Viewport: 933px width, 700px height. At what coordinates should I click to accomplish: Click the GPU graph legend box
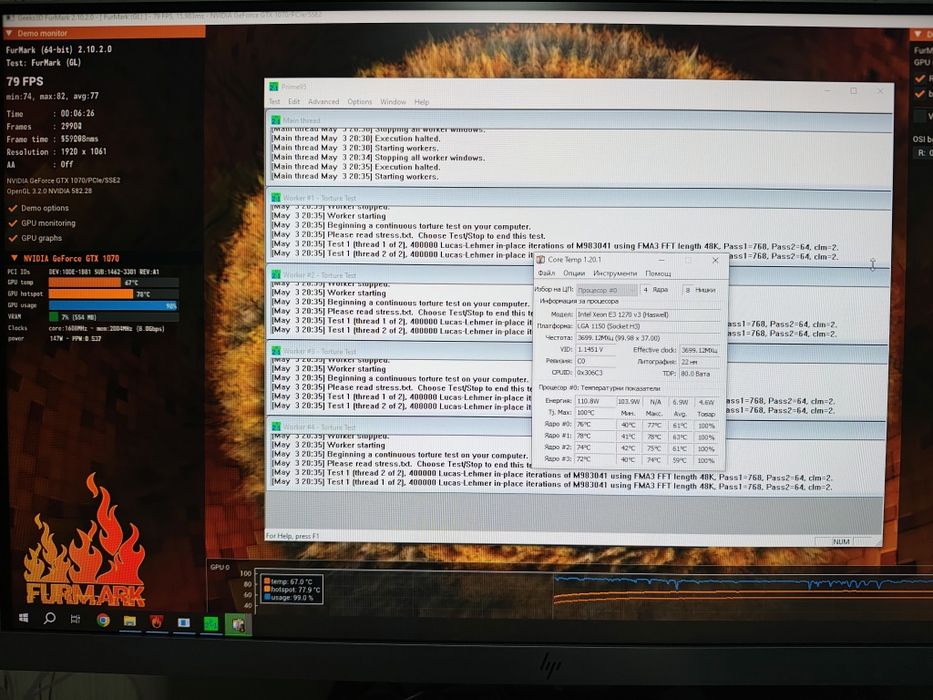pos(291,589)
